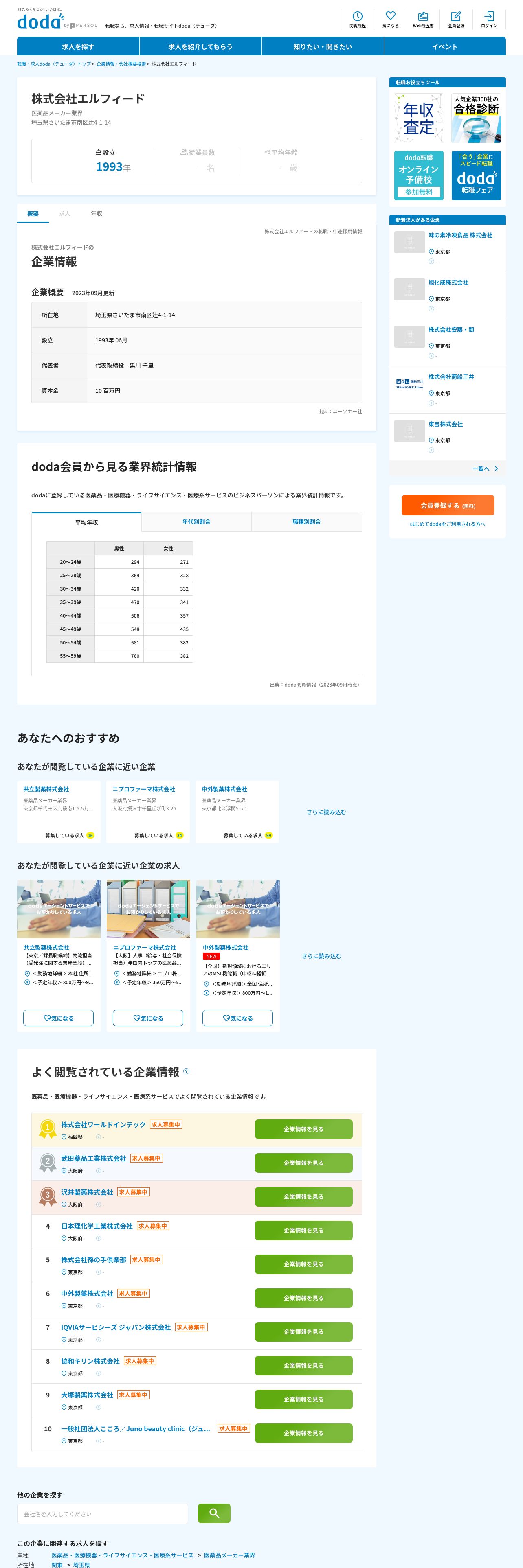Click 医薬品メーカー業界 footer link
The height and width of the screenshot is (1568, 523).
pos(230,1555)
